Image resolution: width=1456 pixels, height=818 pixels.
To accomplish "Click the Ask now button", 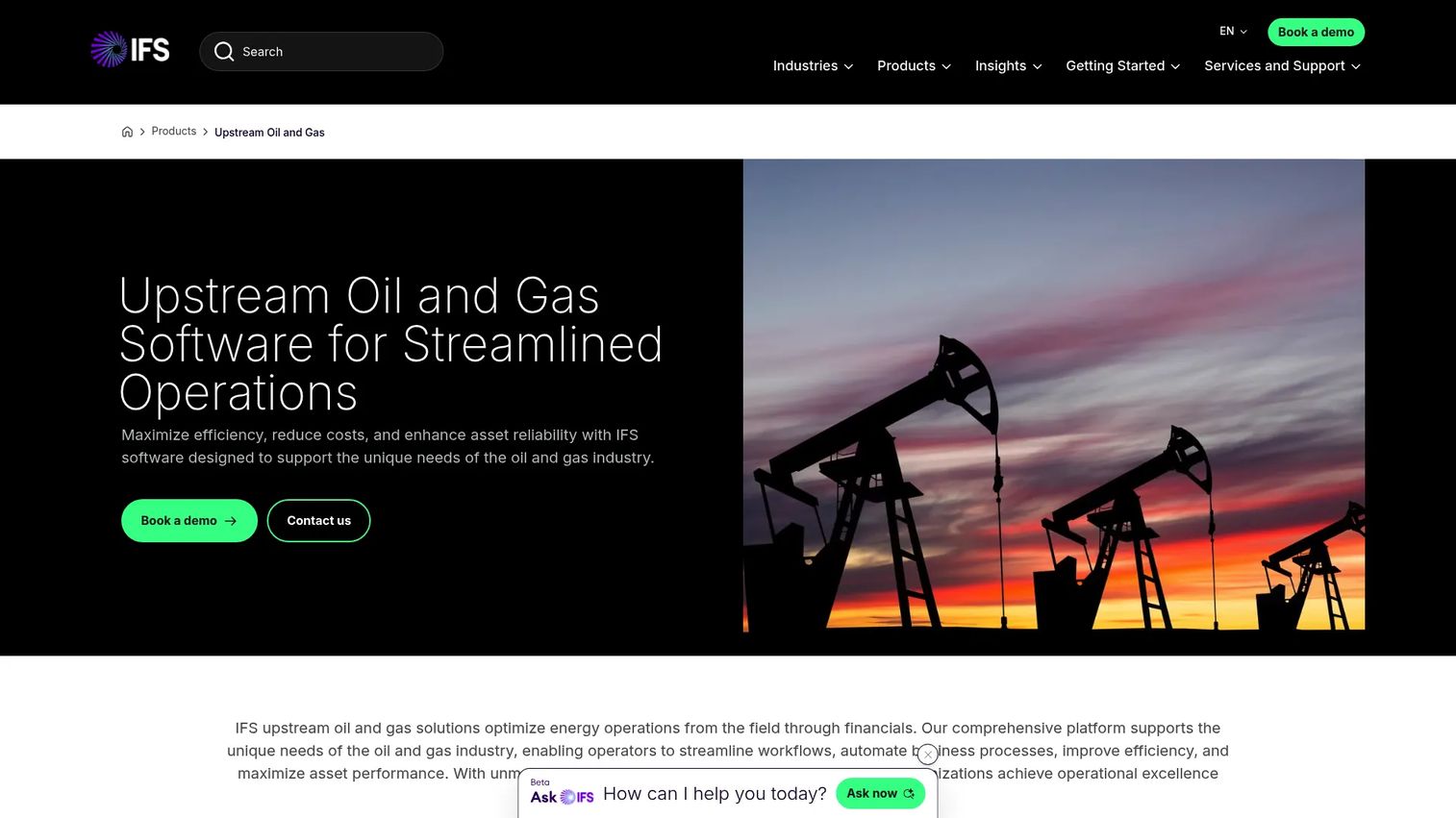I will click(x=880, y=794).
